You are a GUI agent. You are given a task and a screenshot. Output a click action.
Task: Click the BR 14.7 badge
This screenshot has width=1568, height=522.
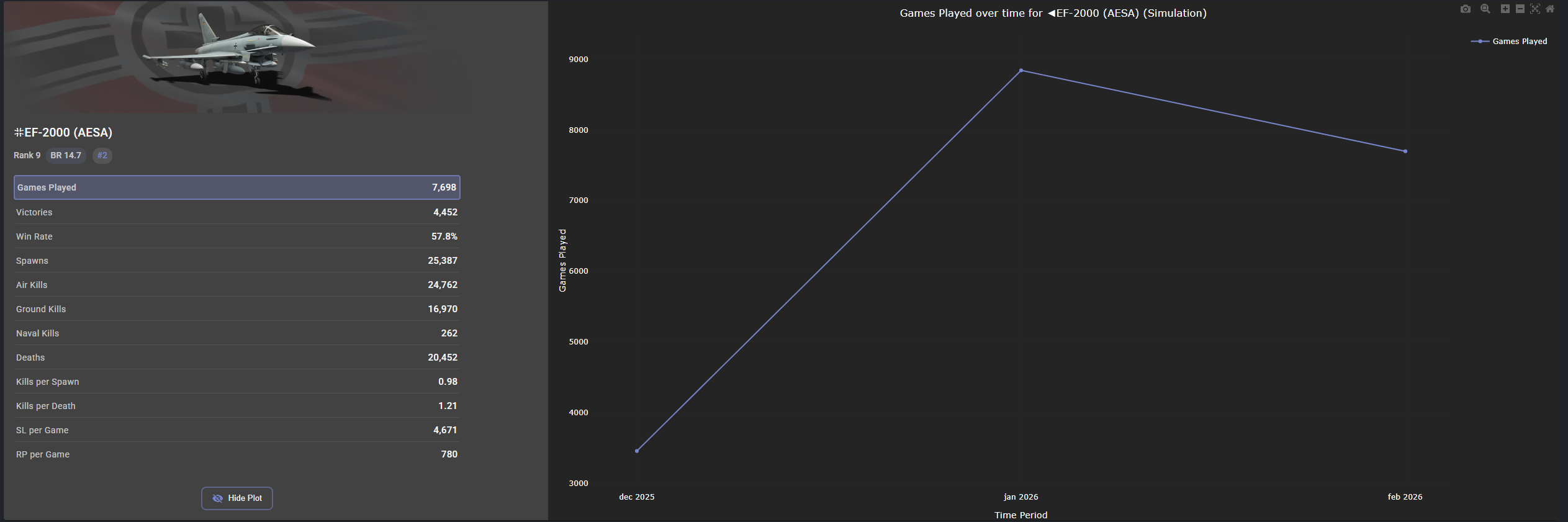click(66, 156)
